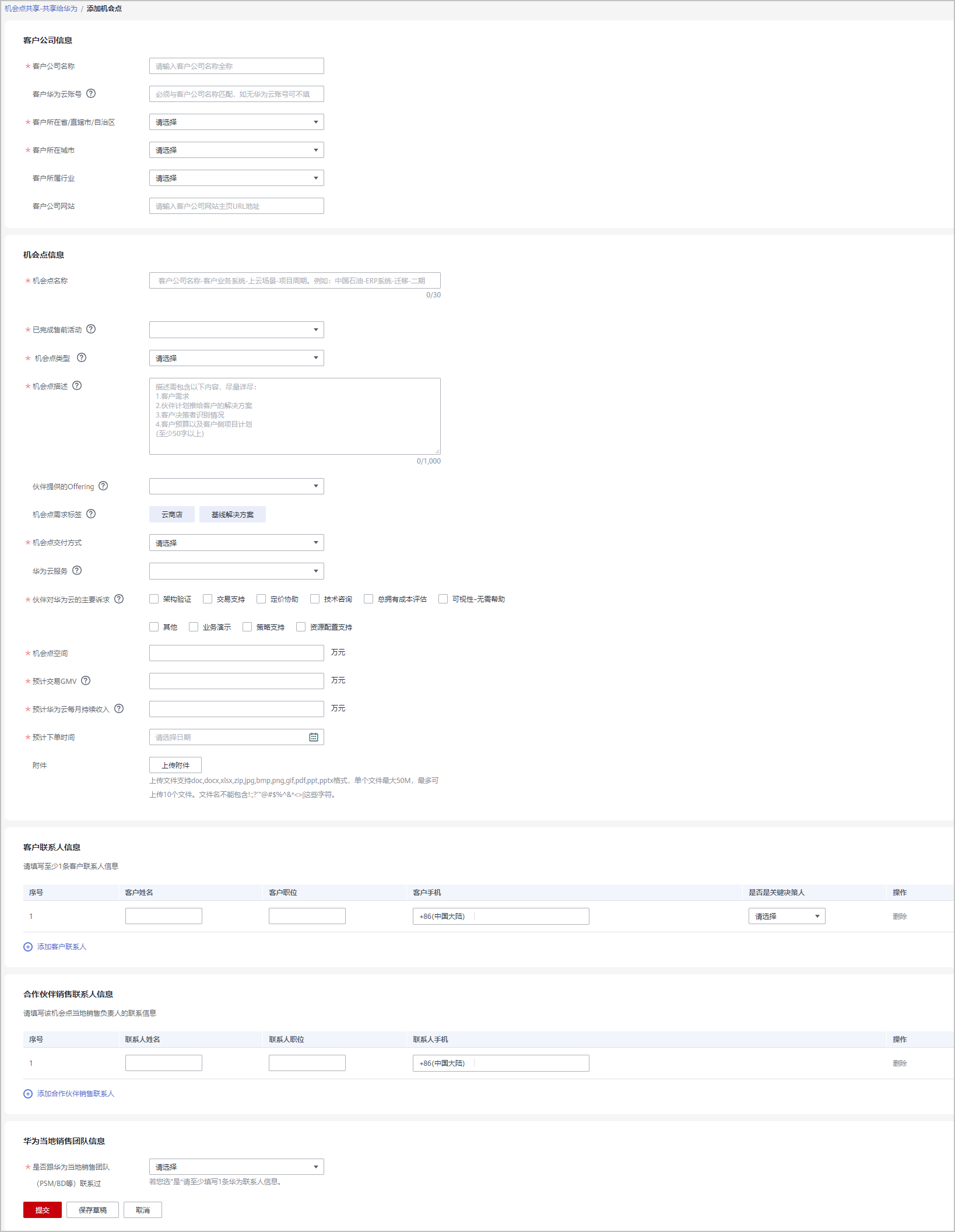Select the 总拥有成本评估 checkbox
The image size is (955, 1232).
pyautogui.click(x=368, y=599)
